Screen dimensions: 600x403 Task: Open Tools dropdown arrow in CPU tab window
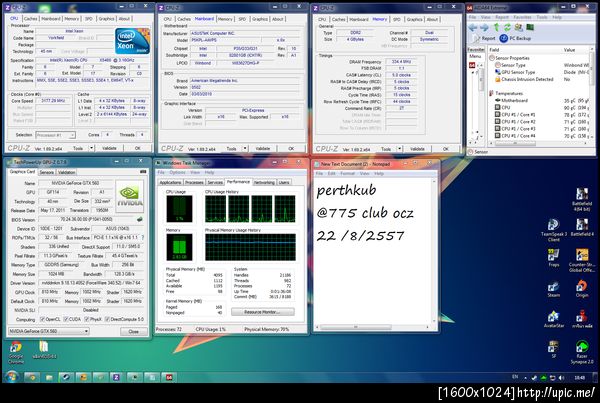tap(91, 148)
